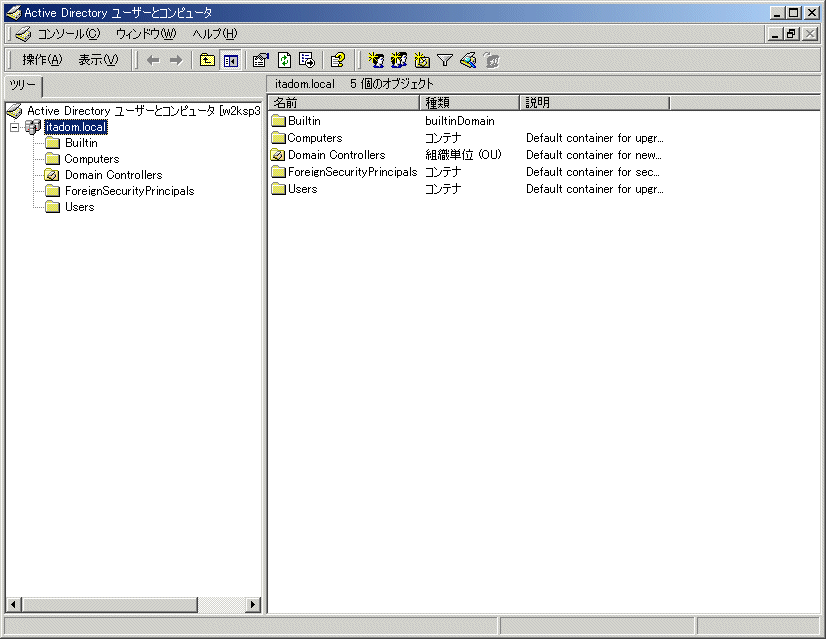Viewport: 826px width, 639px height.
Task: Create a new user via toolbar icon
Action: (x=376, y=61)
